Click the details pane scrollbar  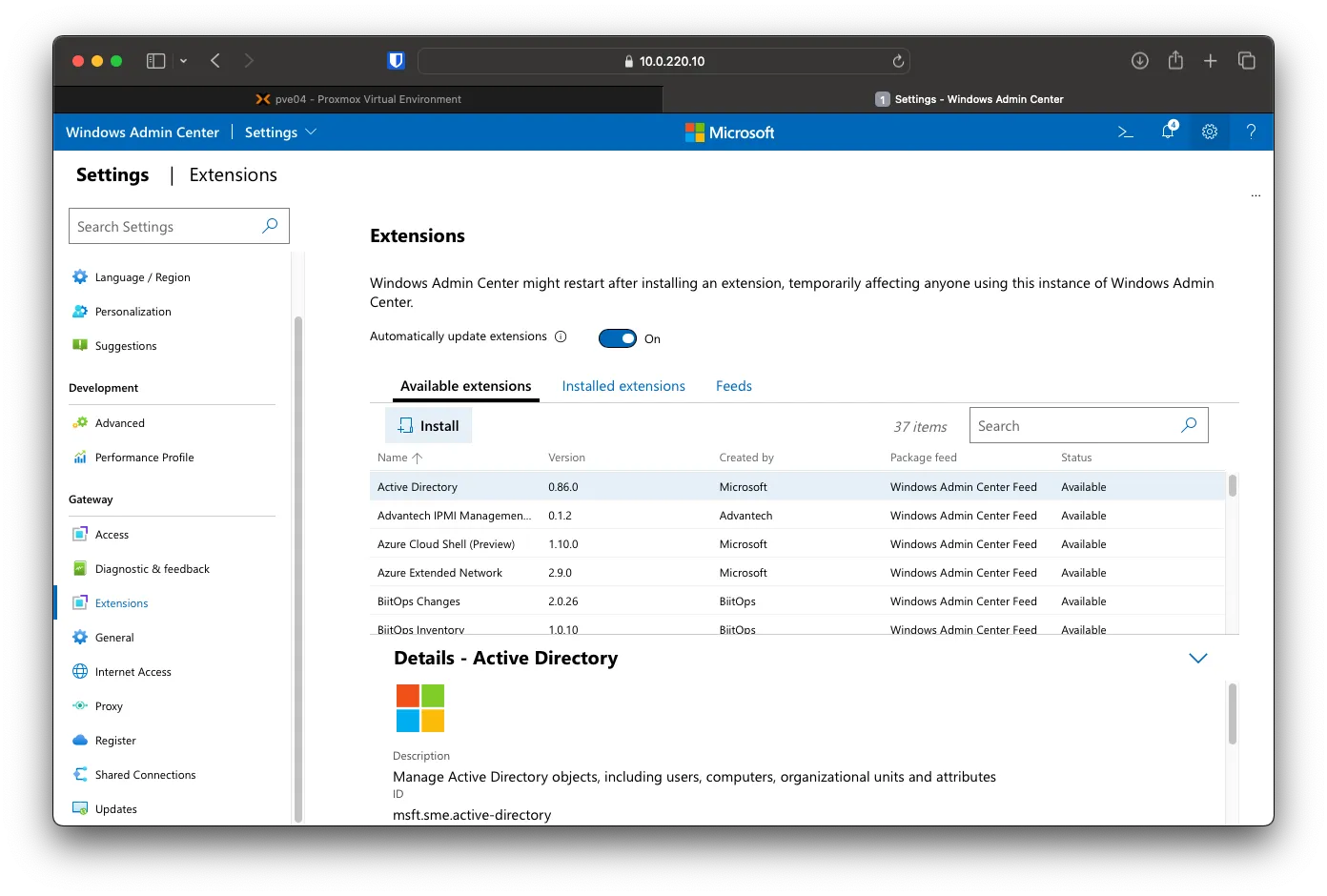pos(1233,714)
